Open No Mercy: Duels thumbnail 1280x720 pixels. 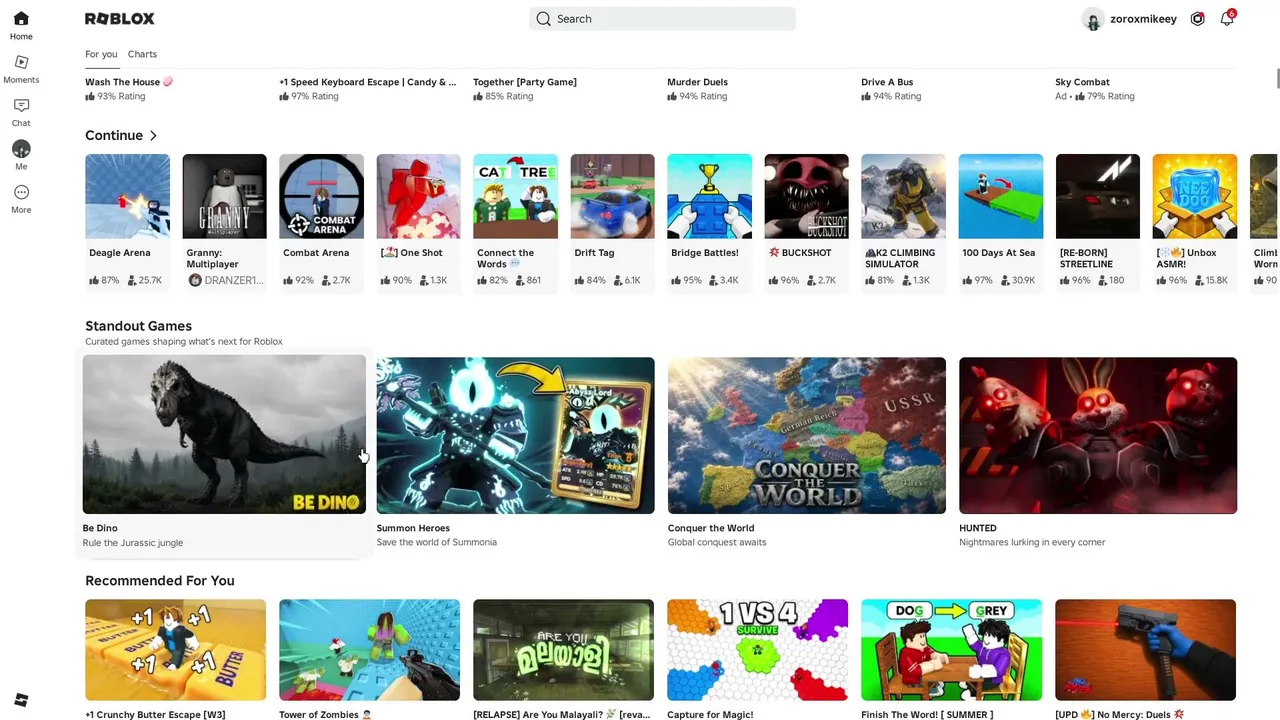tap(1145, 650)
